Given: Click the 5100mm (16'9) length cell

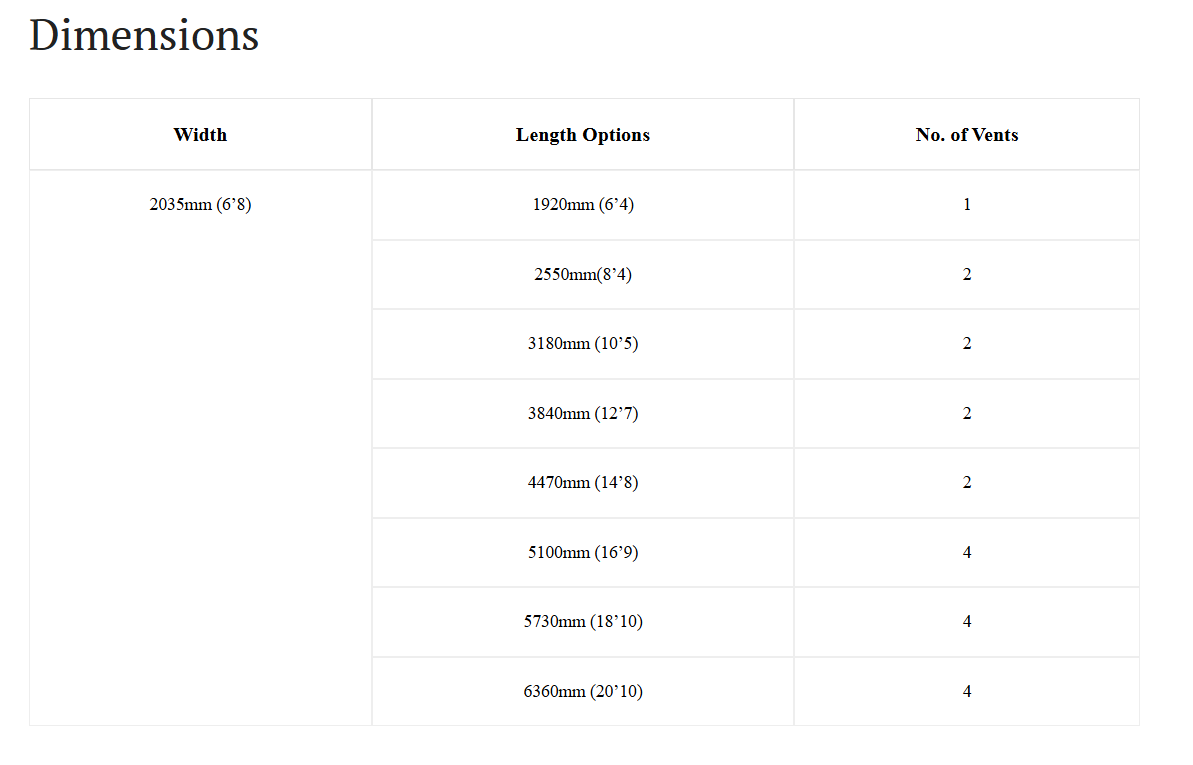Looking at the screenshot, I should point(583,553).
